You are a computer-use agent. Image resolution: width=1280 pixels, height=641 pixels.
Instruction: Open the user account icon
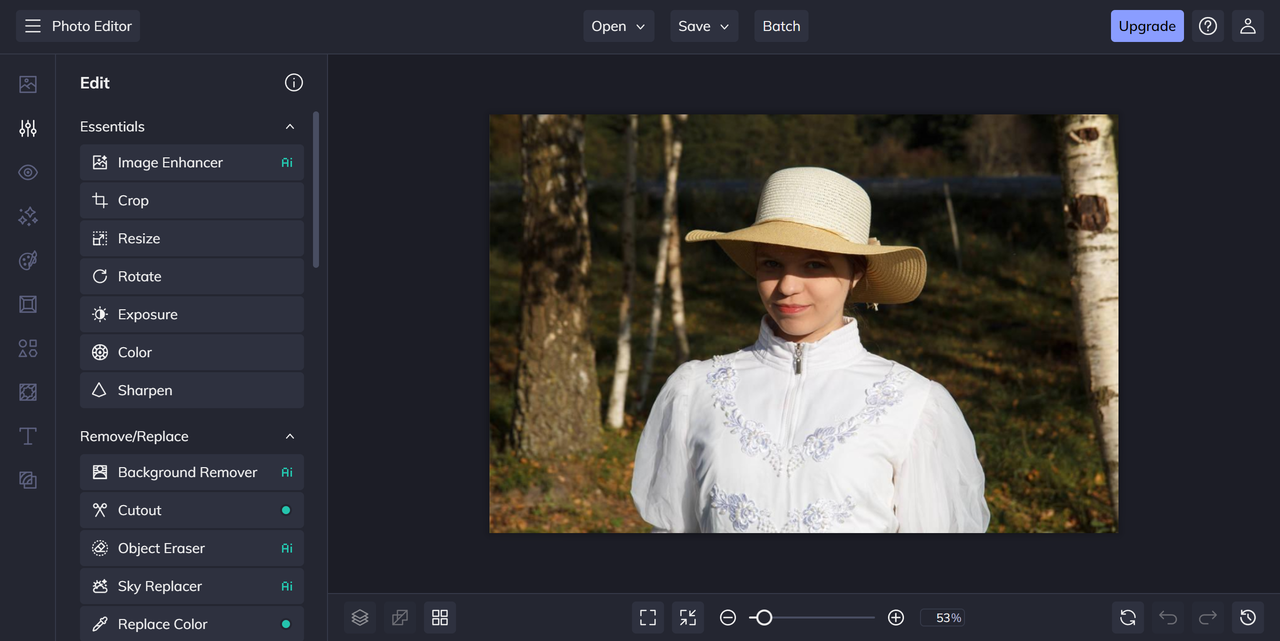[1248, 26]
